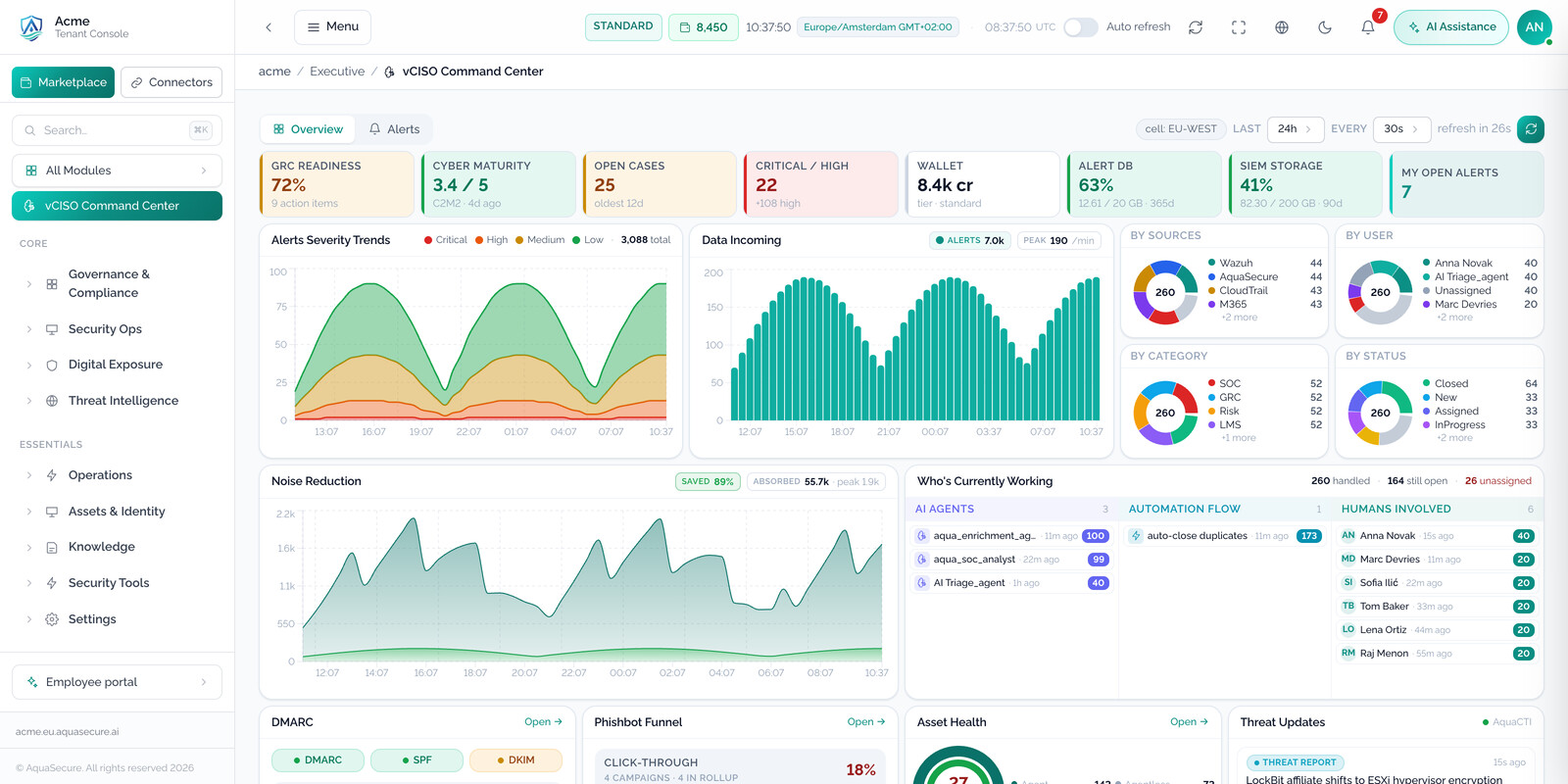This screenshot has width=1568, height=784.
Task: Toggle Low series in Alerts Severity legend
Action: [x=588, y=240]
